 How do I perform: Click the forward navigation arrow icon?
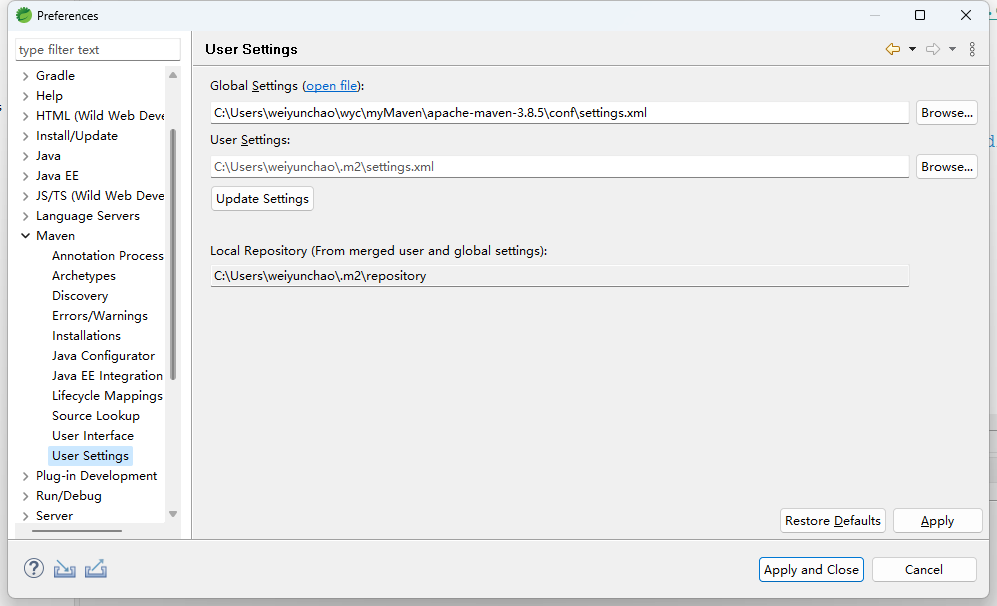[x=932, y=49]
